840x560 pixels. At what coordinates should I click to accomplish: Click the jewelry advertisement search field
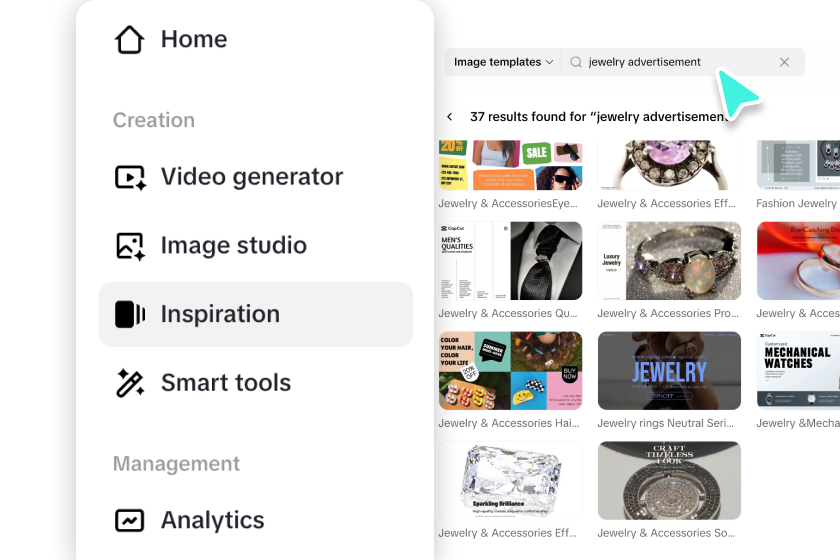point(670,62)
